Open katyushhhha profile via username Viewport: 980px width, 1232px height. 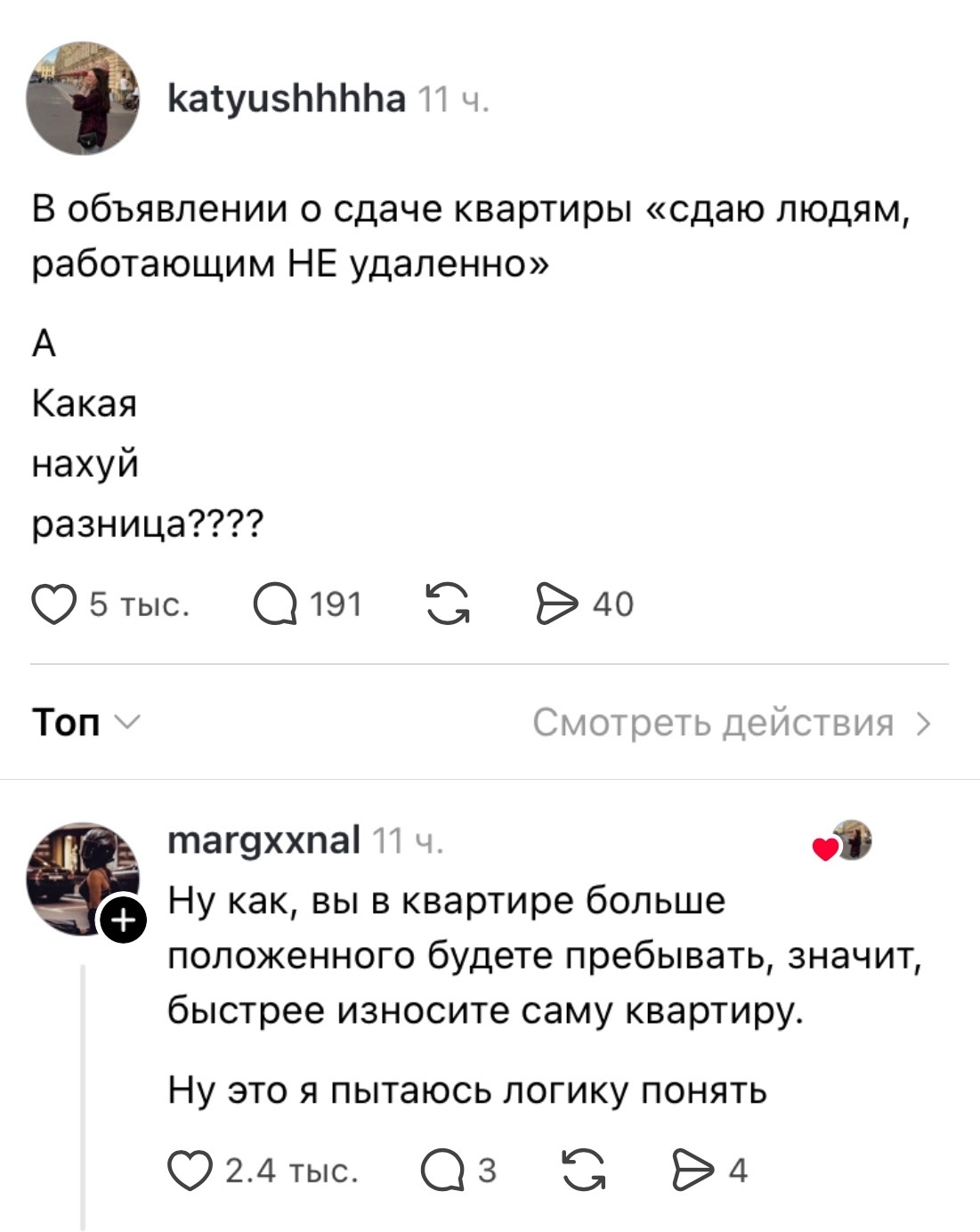coord(287,98)
